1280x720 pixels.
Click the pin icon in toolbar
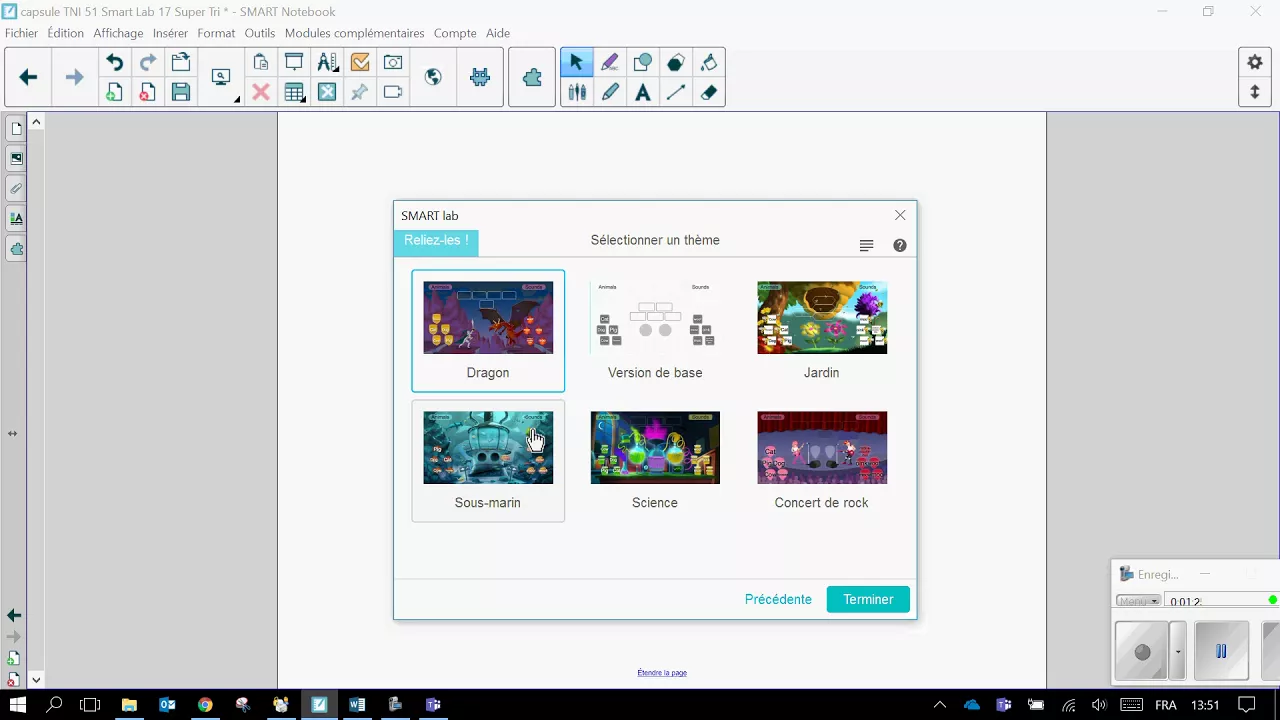tap(360, 92)
